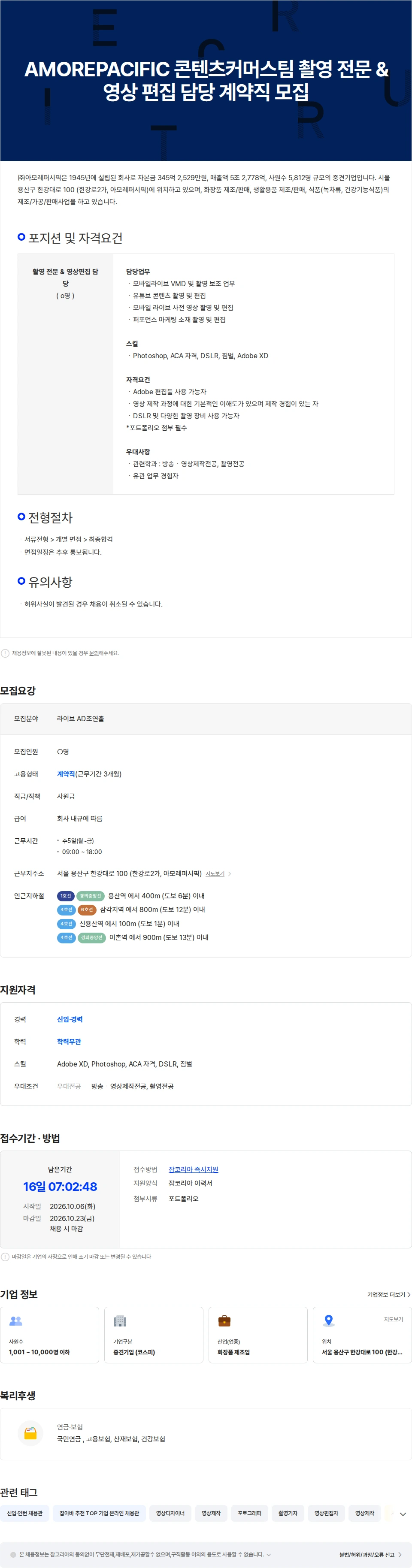Screen dimensions: 412x1568
Task: Click the 1호선 subway line badge
Action: 66,896
